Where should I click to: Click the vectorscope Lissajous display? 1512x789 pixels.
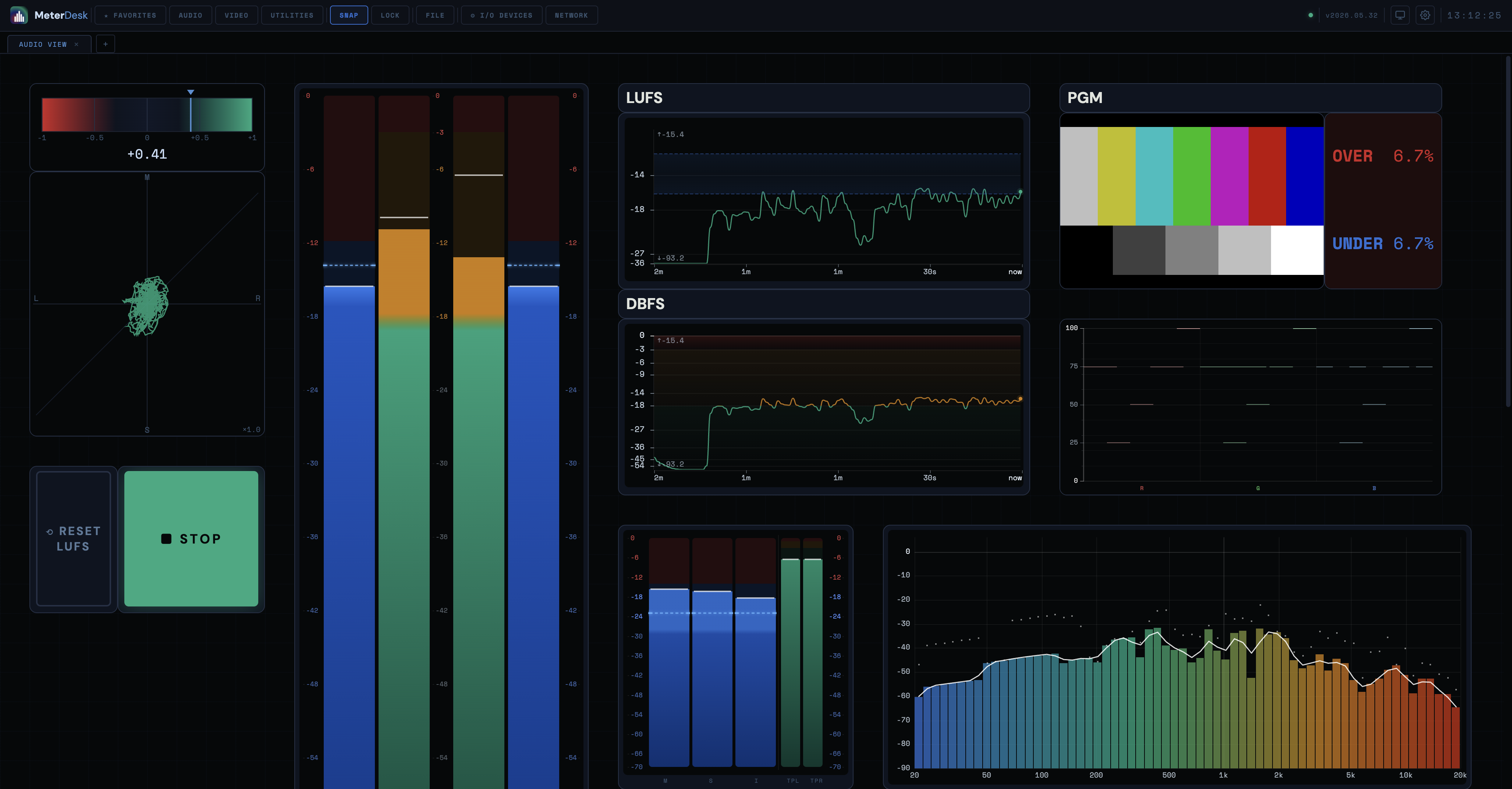click(x=147, y=304)
